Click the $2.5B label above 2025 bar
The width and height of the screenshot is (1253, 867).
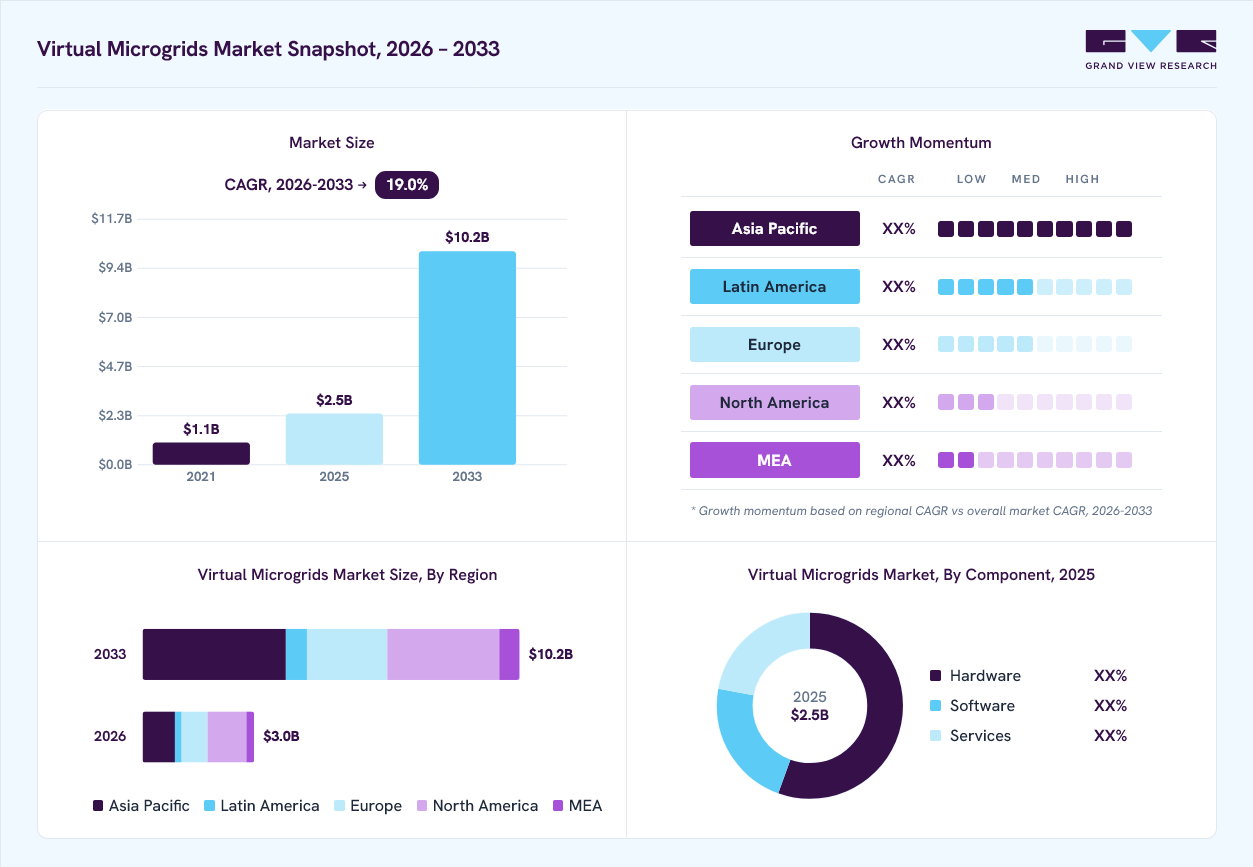[x=334, y=400]
